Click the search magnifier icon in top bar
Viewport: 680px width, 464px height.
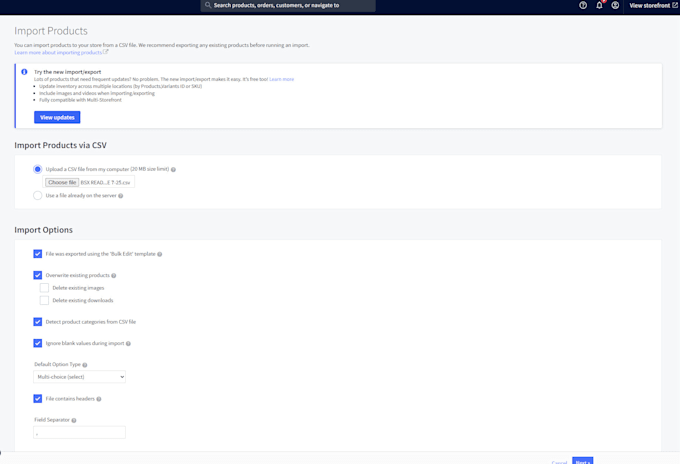pos(208,5)
